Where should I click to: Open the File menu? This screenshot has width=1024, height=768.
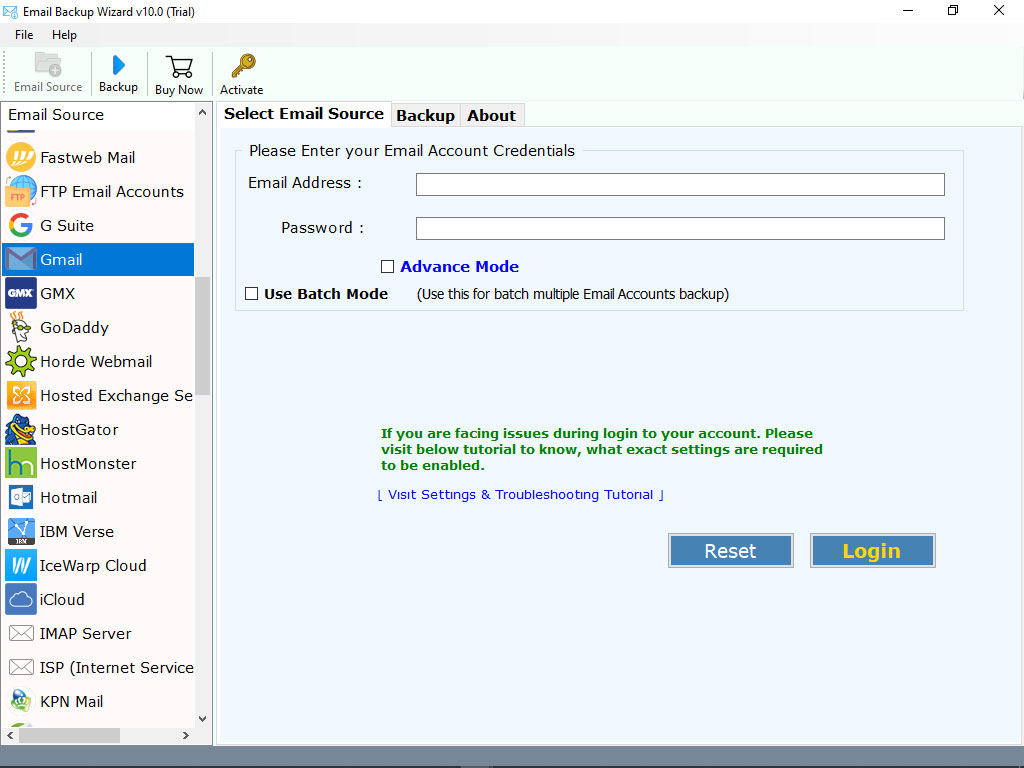pos(24,35)
